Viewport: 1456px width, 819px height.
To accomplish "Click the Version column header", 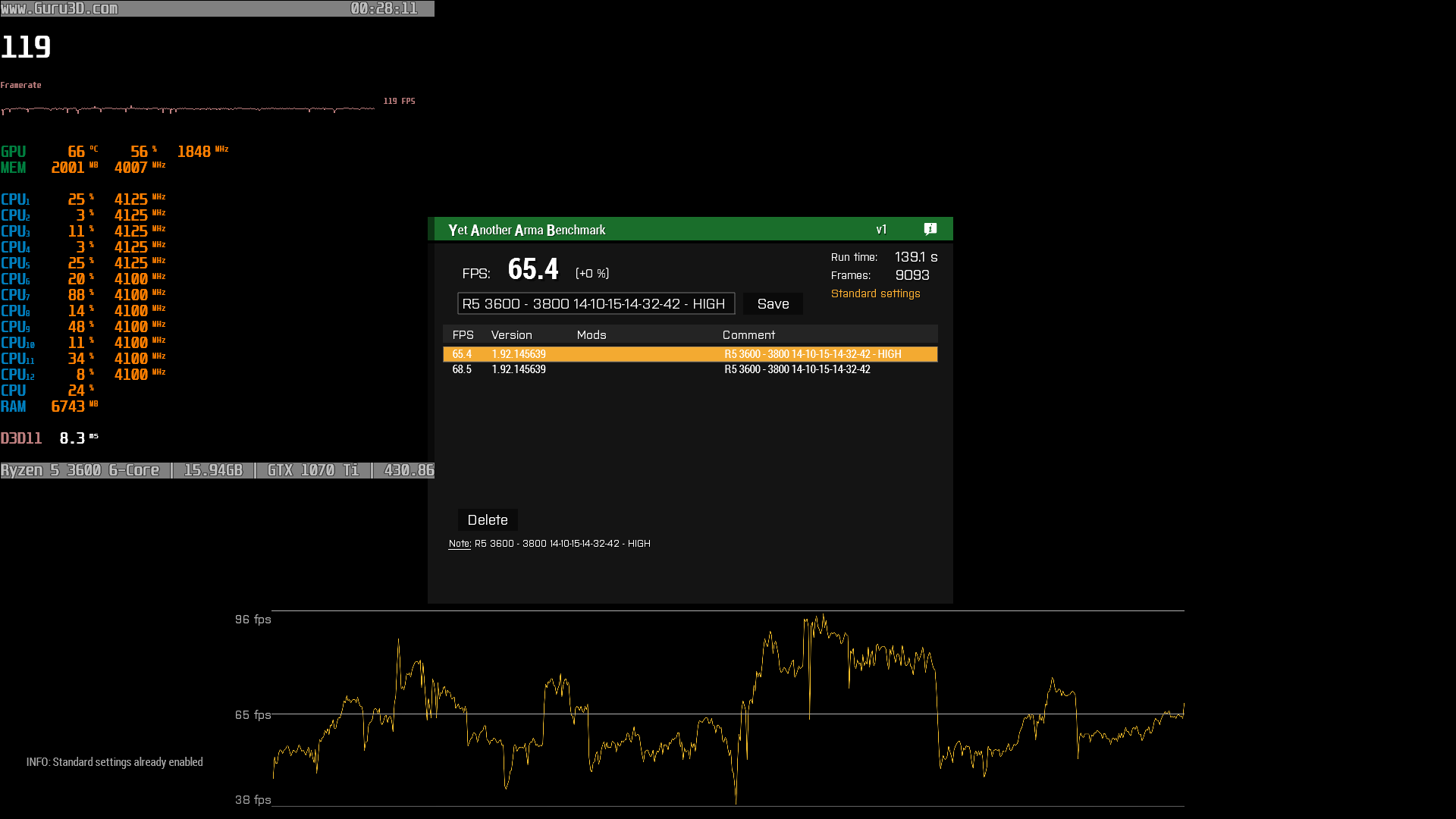I will click(511, 335).
